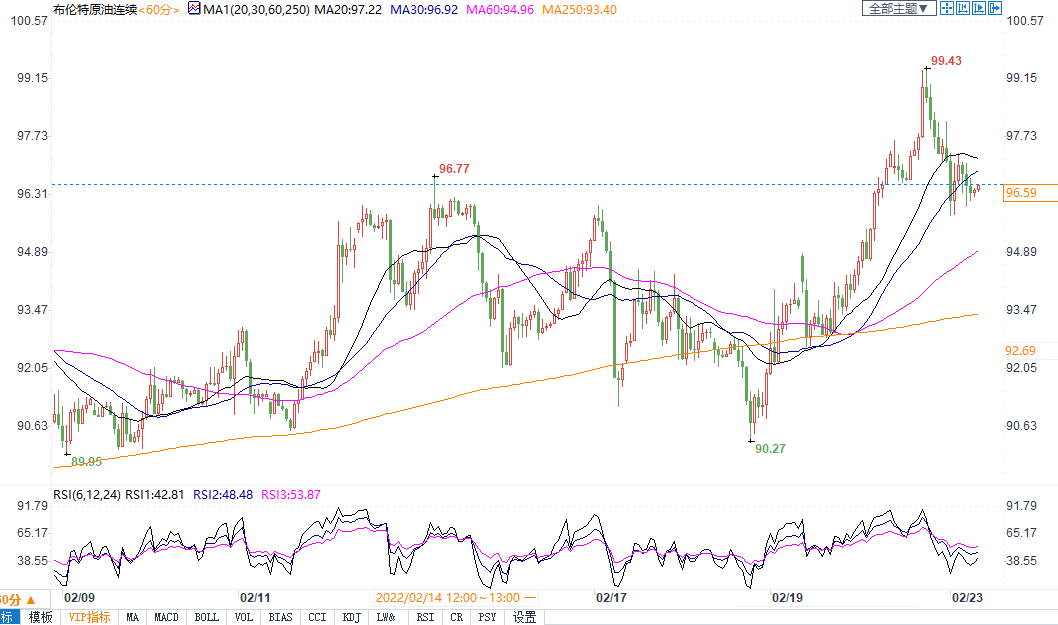
Task: Click the first small icon after 全部主题
Action: pyautogui.click(x=946, y=8)
